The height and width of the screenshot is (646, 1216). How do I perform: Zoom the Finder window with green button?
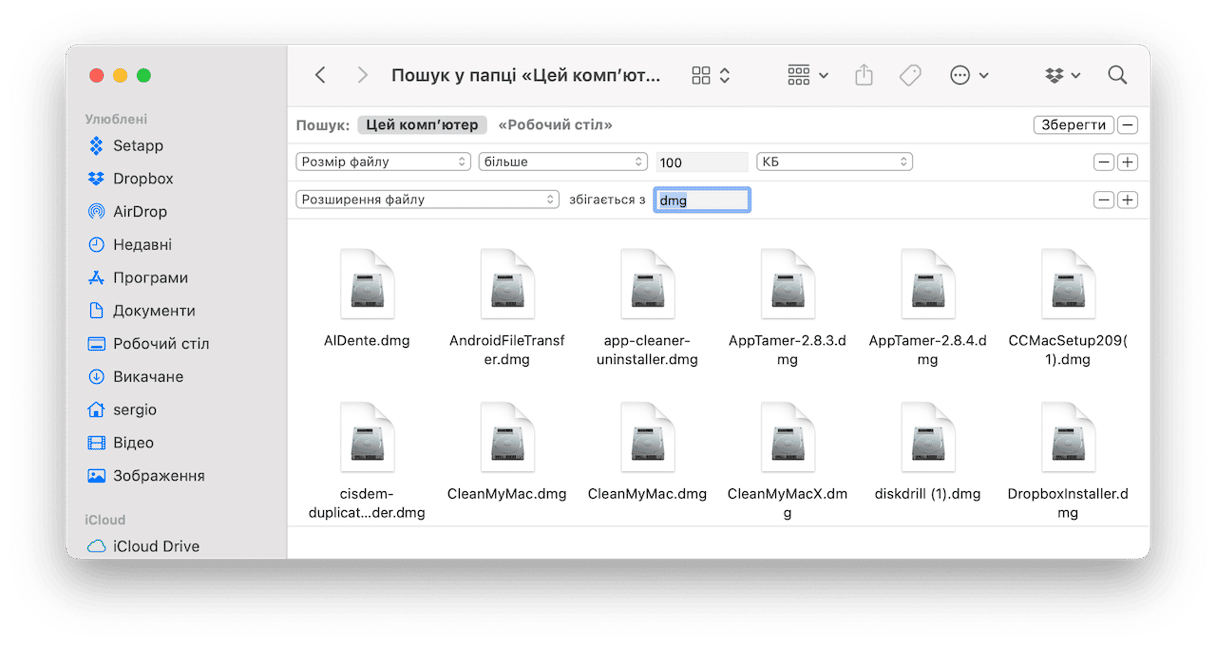coord(143,75)
